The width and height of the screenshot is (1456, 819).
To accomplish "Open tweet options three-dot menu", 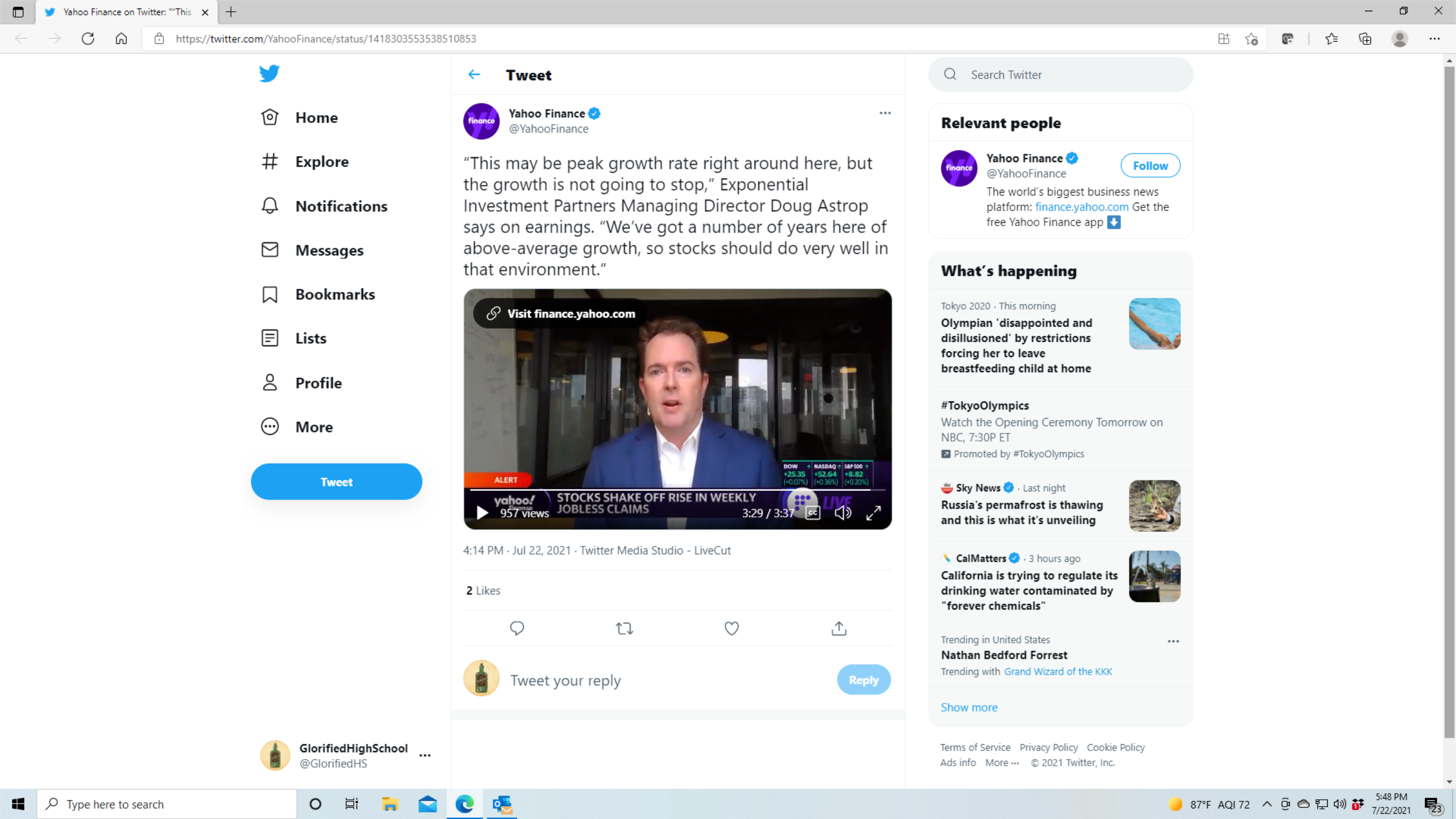I will coord(885,113).
